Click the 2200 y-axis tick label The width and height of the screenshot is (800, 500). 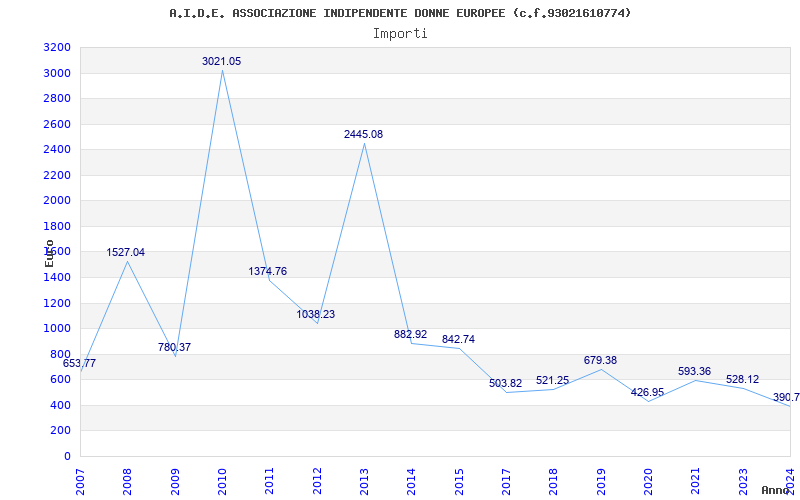pos(58,176)
